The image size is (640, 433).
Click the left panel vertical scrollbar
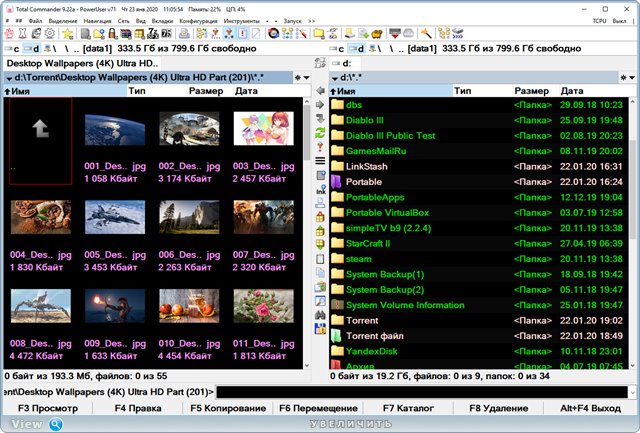[x=307, y=233]
